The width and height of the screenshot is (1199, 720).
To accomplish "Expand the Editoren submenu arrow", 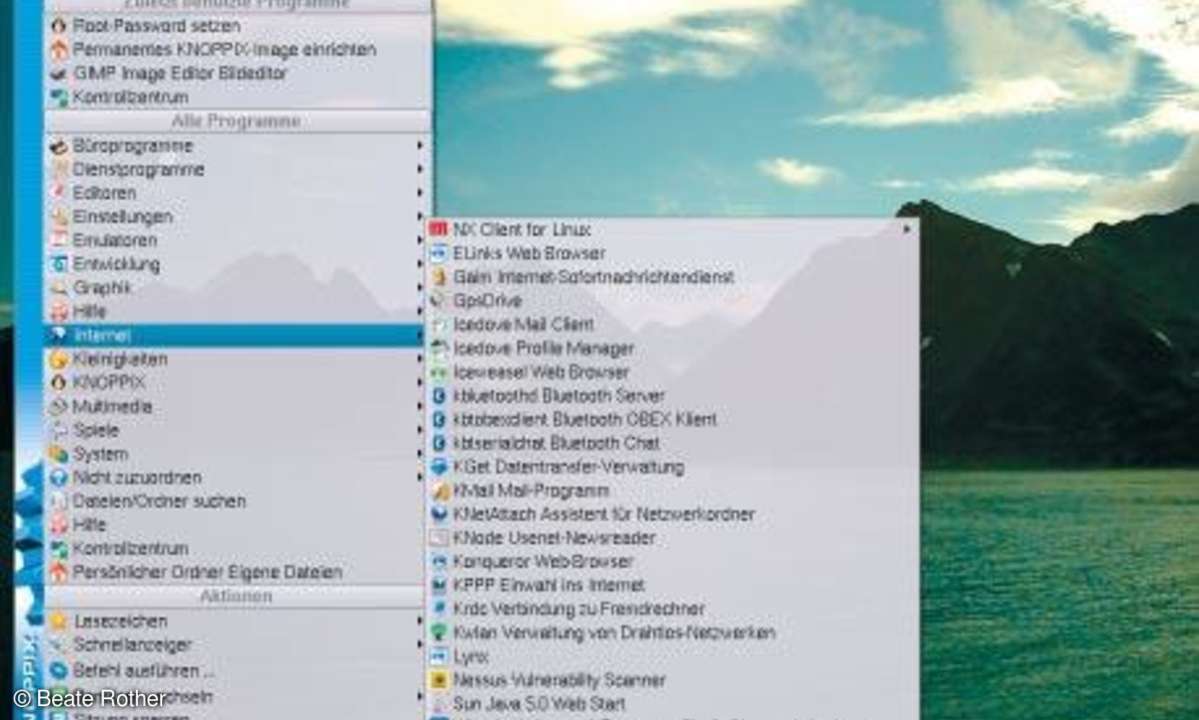I will click(419, 193).
